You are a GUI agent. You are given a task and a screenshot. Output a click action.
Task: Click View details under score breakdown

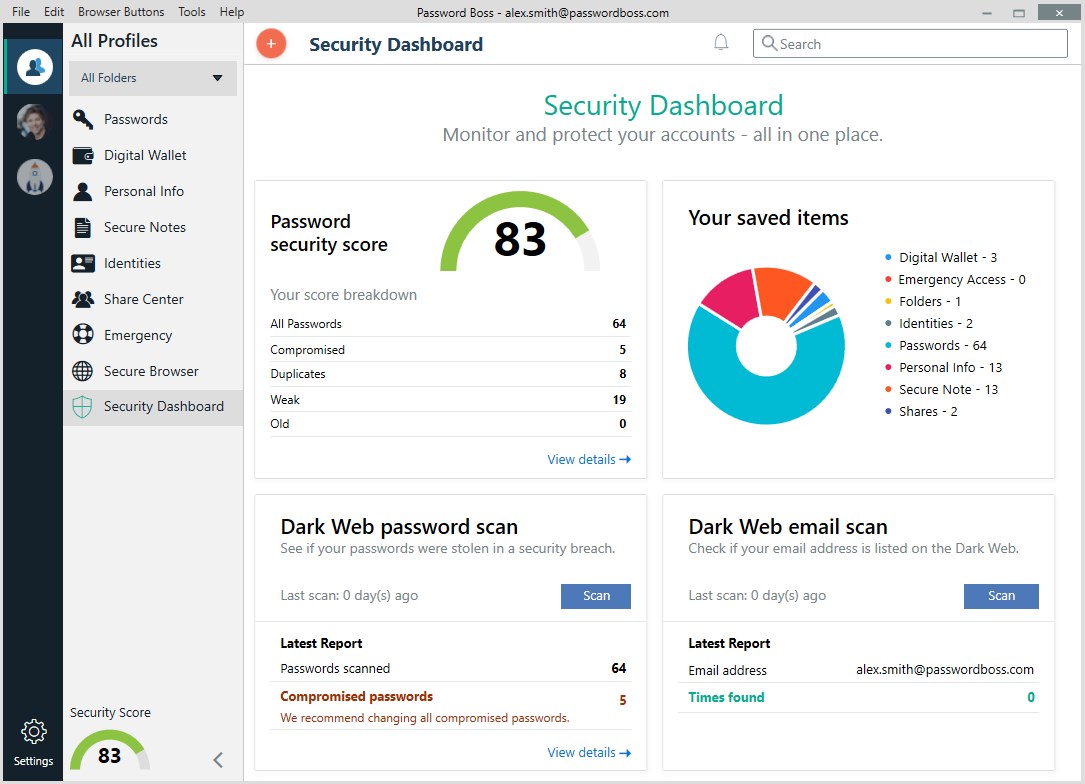pyautogui.click(x=589, y=459)
